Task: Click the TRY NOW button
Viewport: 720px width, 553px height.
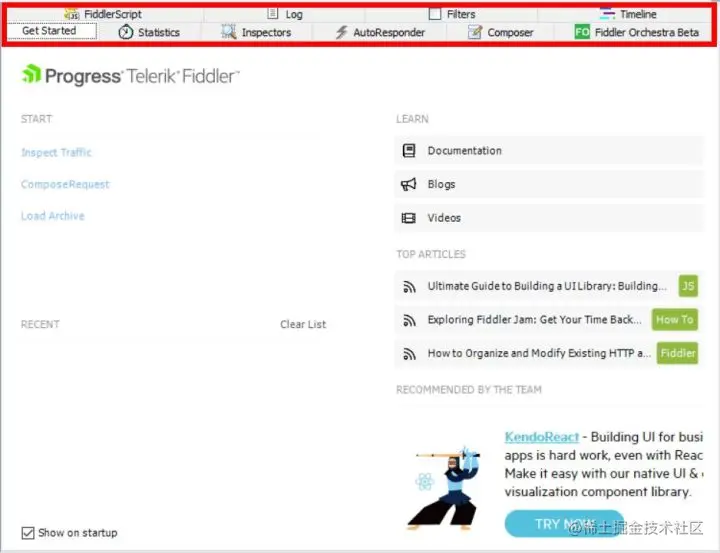Action: 564,524
